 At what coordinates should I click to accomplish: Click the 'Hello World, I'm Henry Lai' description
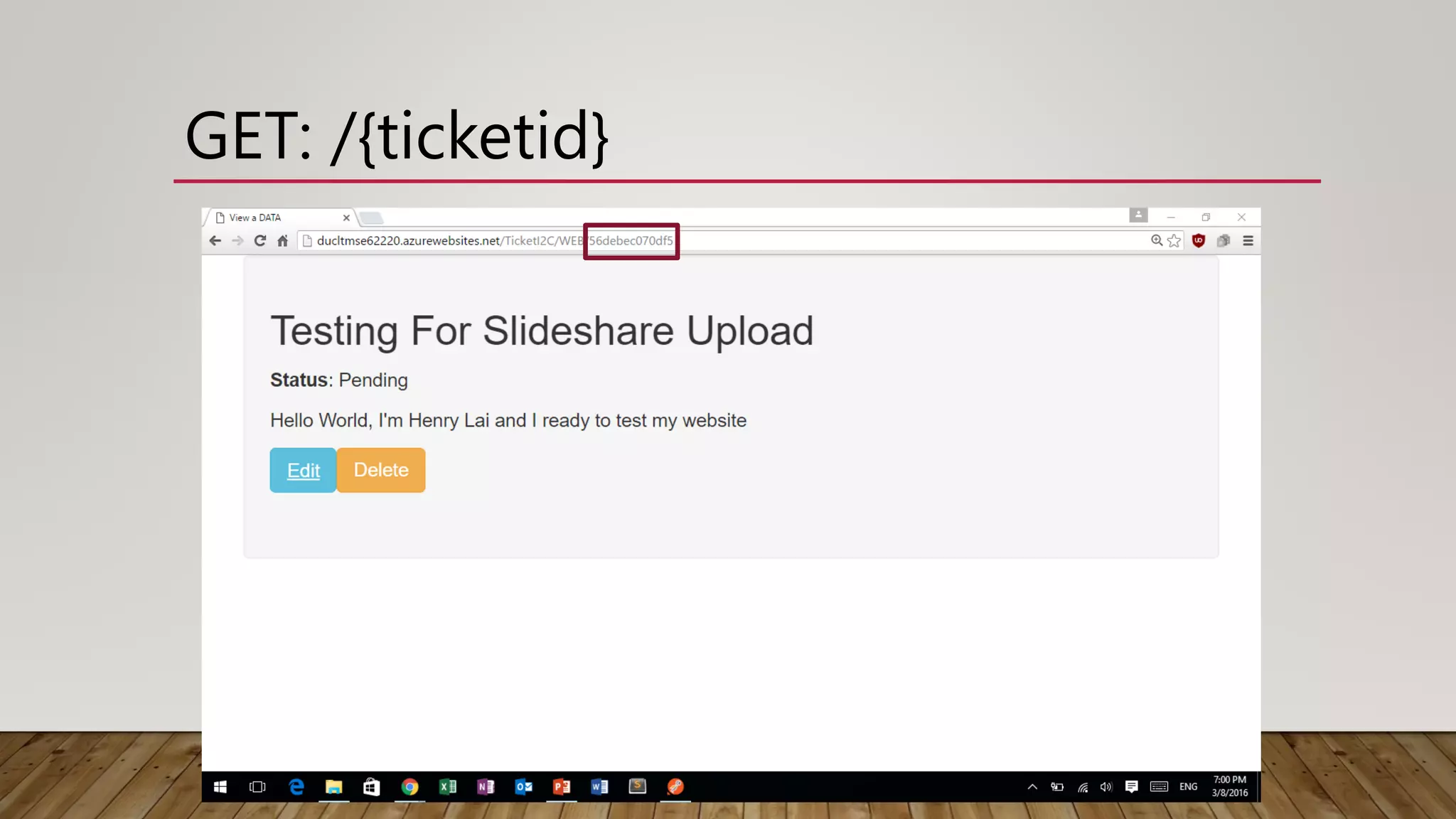[508, 421]
